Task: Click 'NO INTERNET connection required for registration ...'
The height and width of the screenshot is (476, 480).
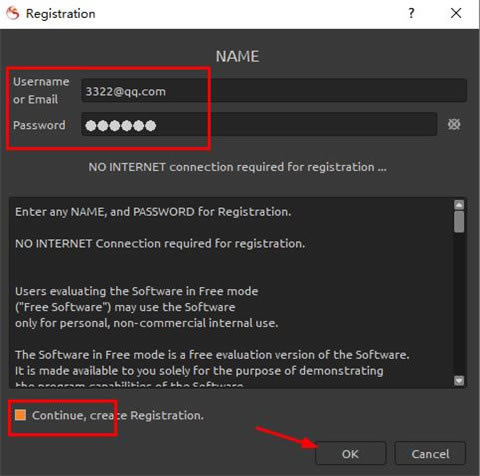Action: click(237, 167)
